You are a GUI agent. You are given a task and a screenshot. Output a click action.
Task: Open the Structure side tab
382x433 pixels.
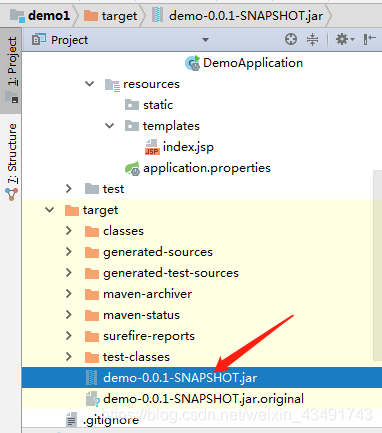tap(12, 153)
